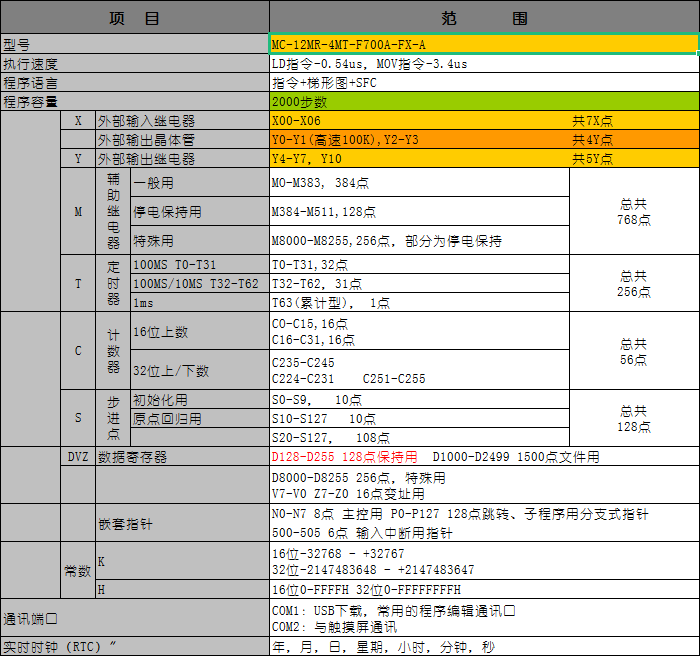
Task: Select the model cell MC-12MR-4MT-F700A-FX-A
Action: 483,45
